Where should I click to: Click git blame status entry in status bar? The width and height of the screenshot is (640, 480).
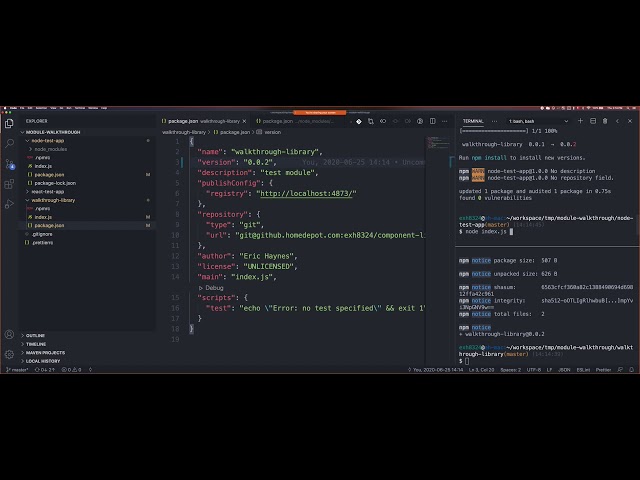(435, 370)
